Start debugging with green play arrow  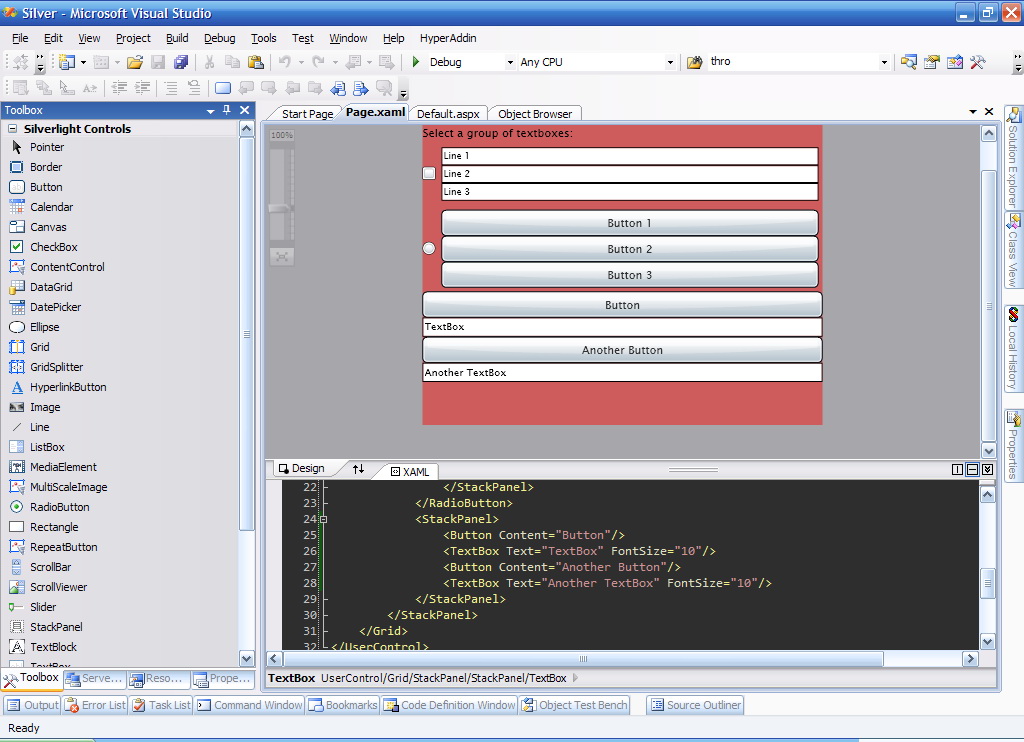coord(415,62)
